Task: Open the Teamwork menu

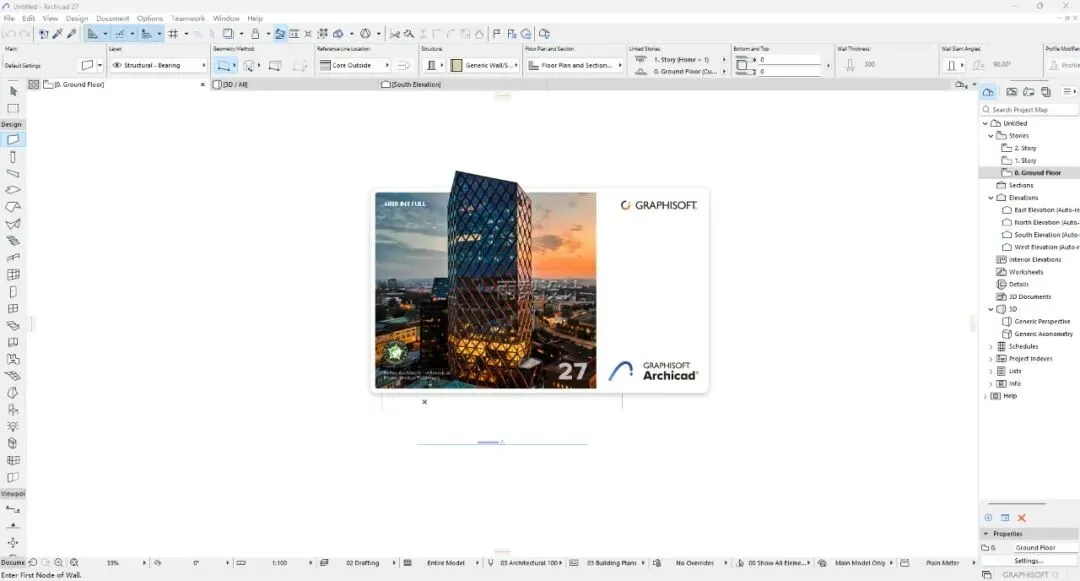Action: [x=188, y=19]
